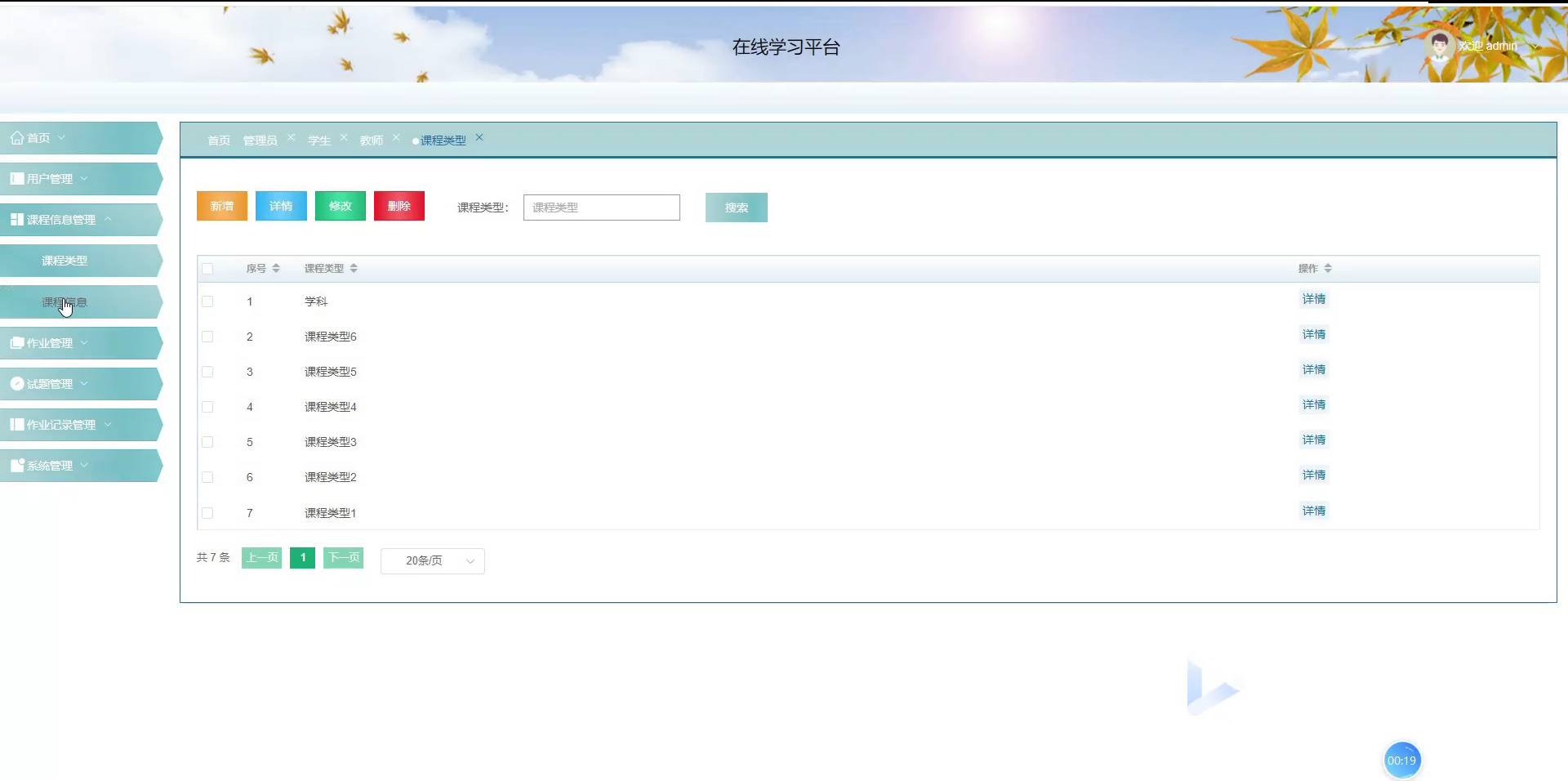
Task: Click the 课程信息管理 grid icon
Action: [x=16, y=219]
